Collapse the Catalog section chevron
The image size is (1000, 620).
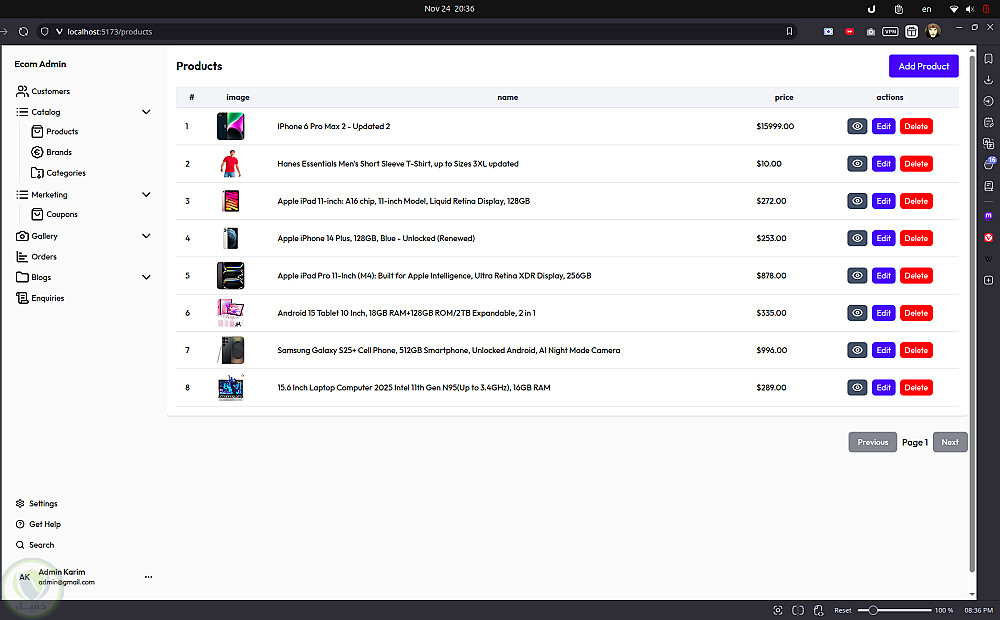(146, 112)
